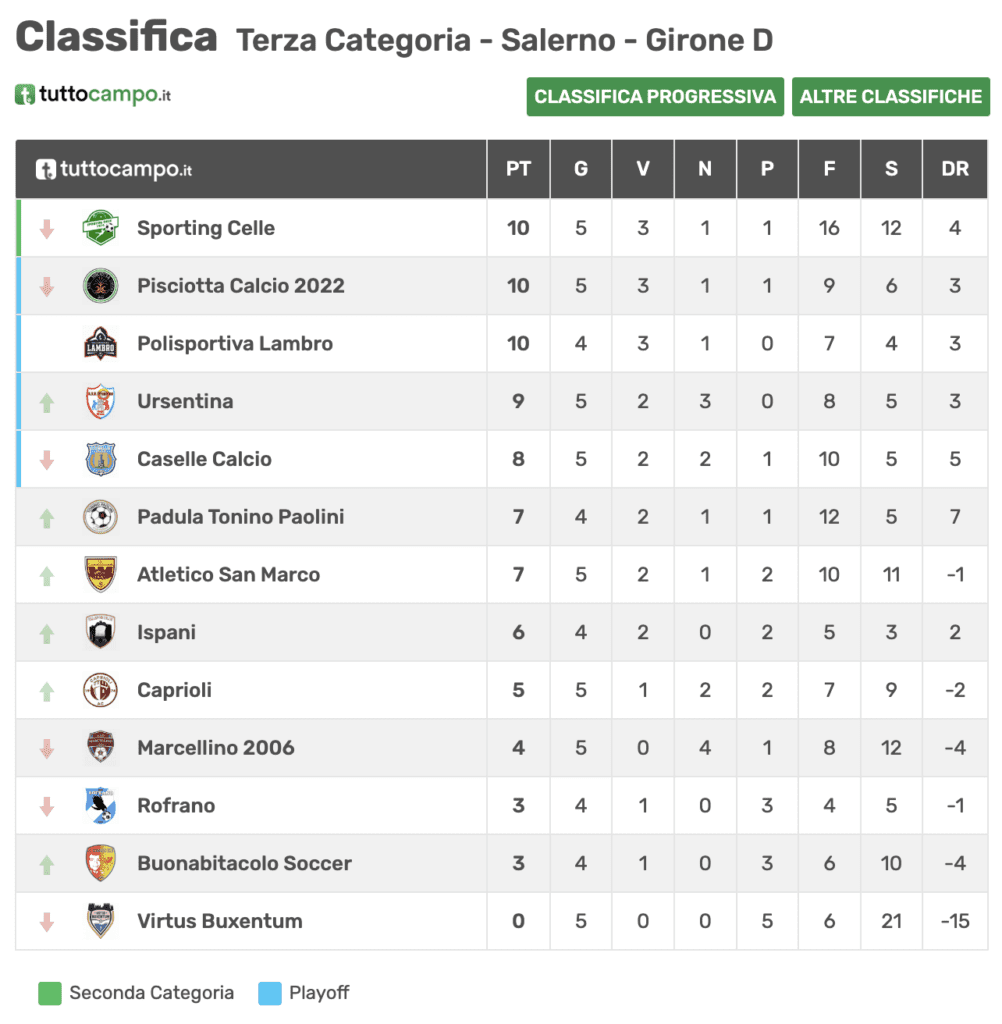Image resolution: width=1002 pixels, height=1024 pixels.
Task: Click the tuttocampo.it logo under the title
Action: [93, 95]
